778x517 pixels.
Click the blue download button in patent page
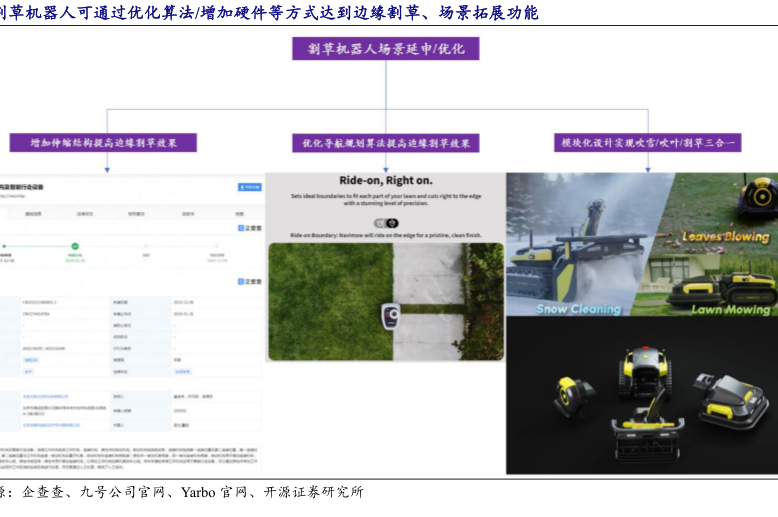[x=249, y=187]
